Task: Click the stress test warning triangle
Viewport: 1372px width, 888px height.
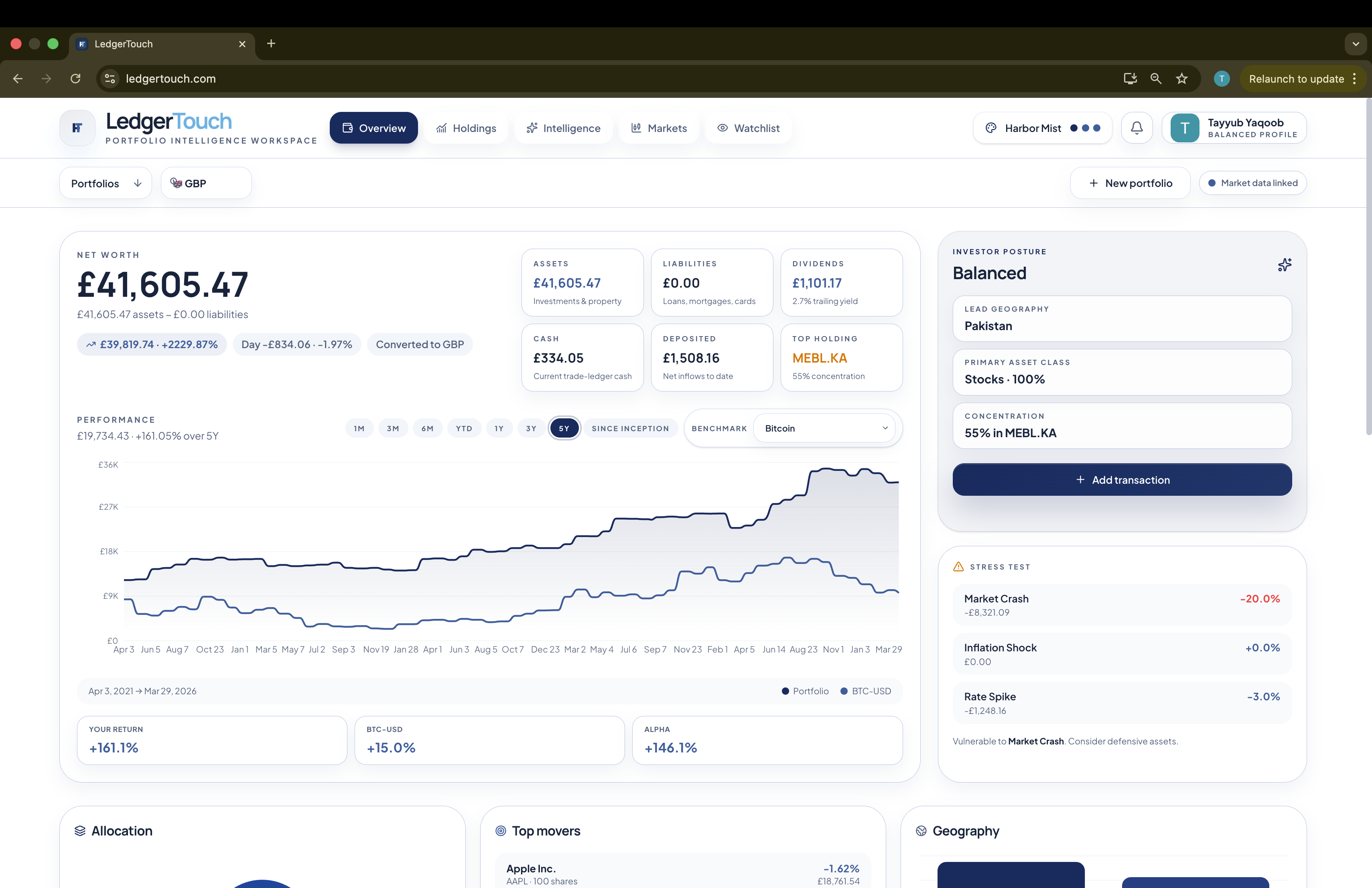Action: pos(958,566)
